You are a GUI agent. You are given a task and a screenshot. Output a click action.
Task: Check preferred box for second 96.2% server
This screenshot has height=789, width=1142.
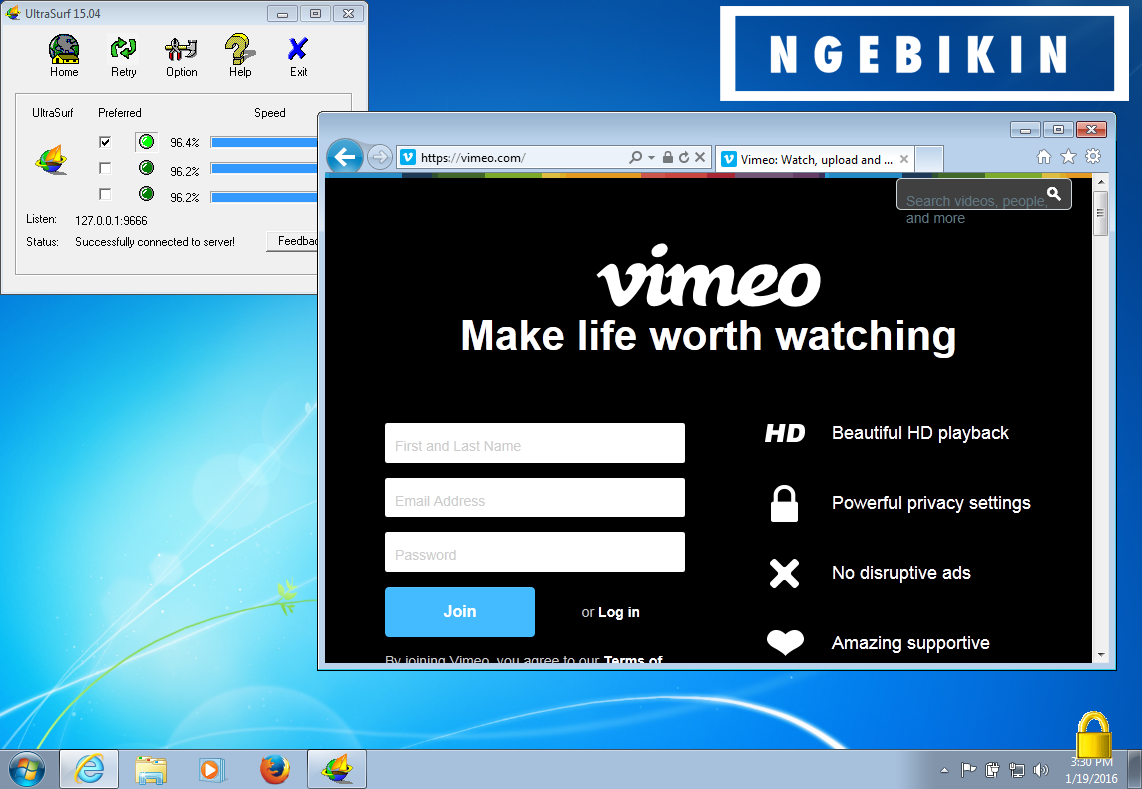(x=105, y=168)
